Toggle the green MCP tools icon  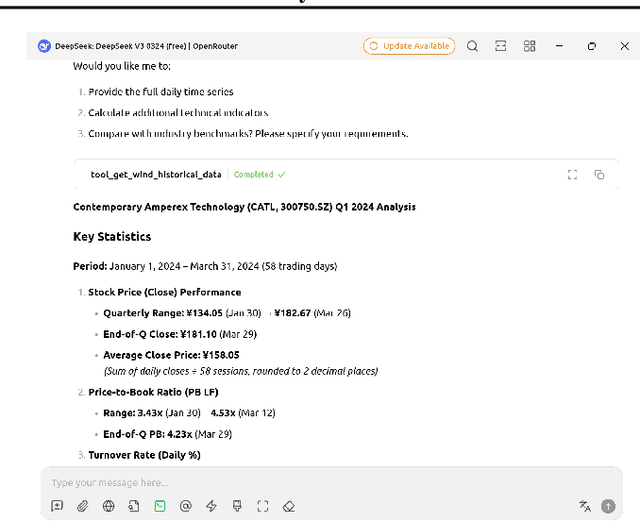(160, 506)
